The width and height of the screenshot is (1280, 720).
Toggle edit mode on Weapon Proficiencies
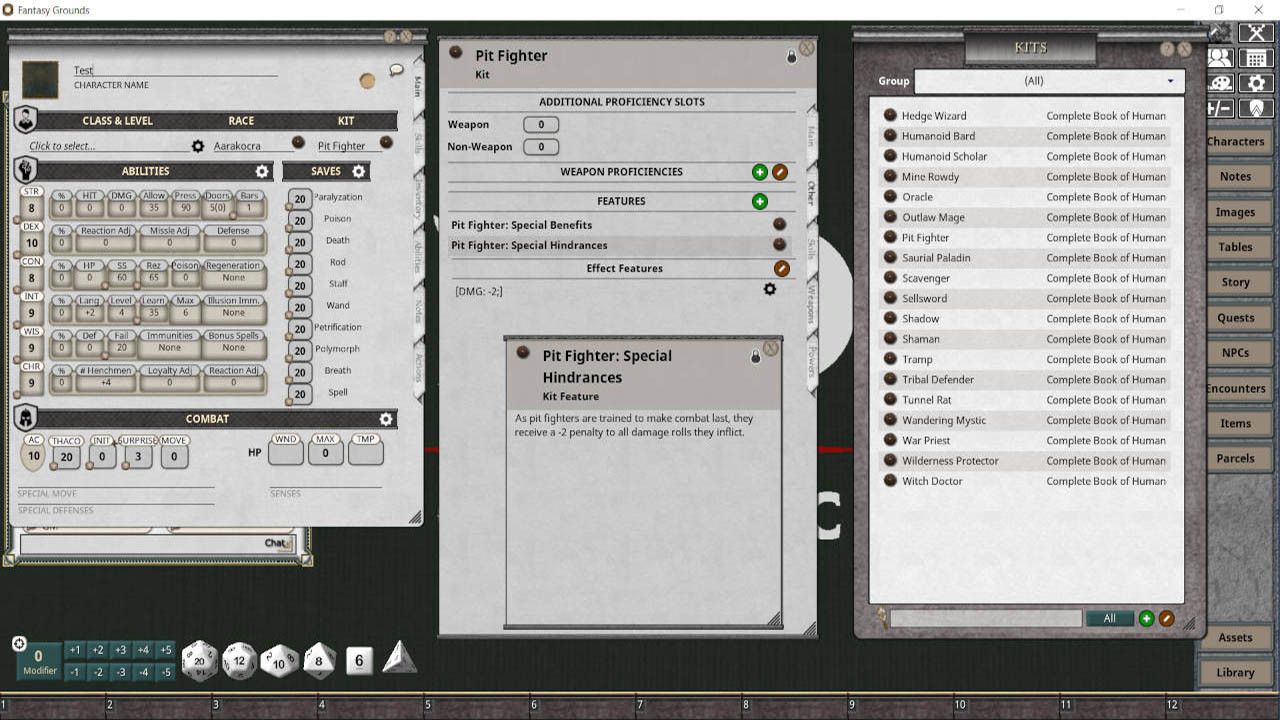click(781, 171)
